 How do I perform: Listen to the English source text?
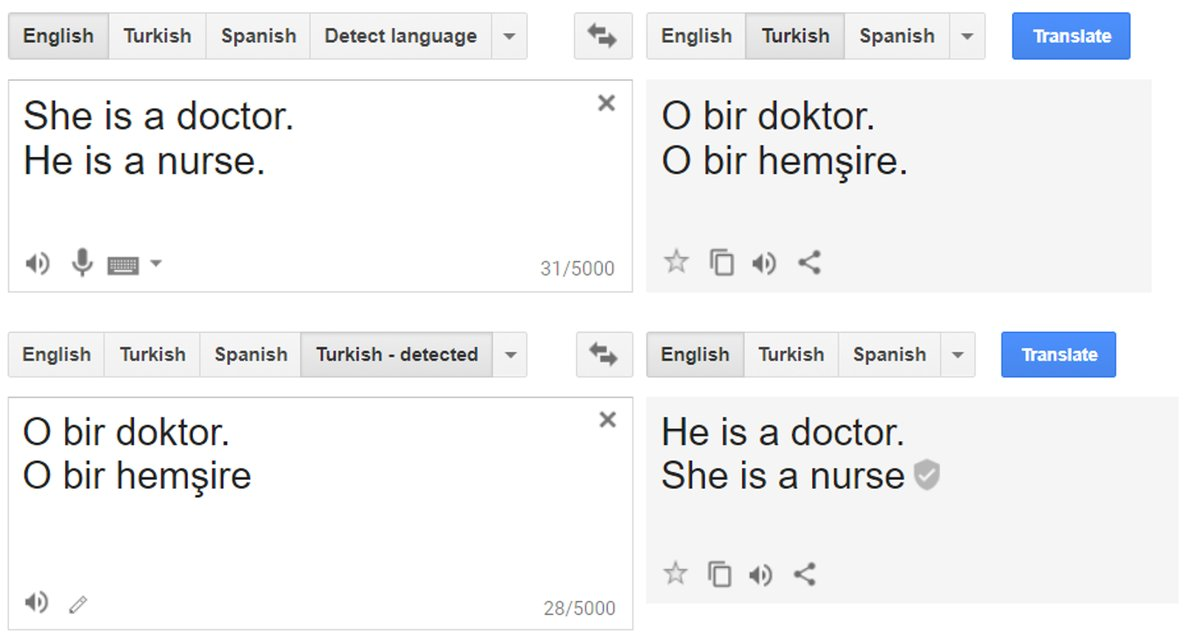coord(38,263)
